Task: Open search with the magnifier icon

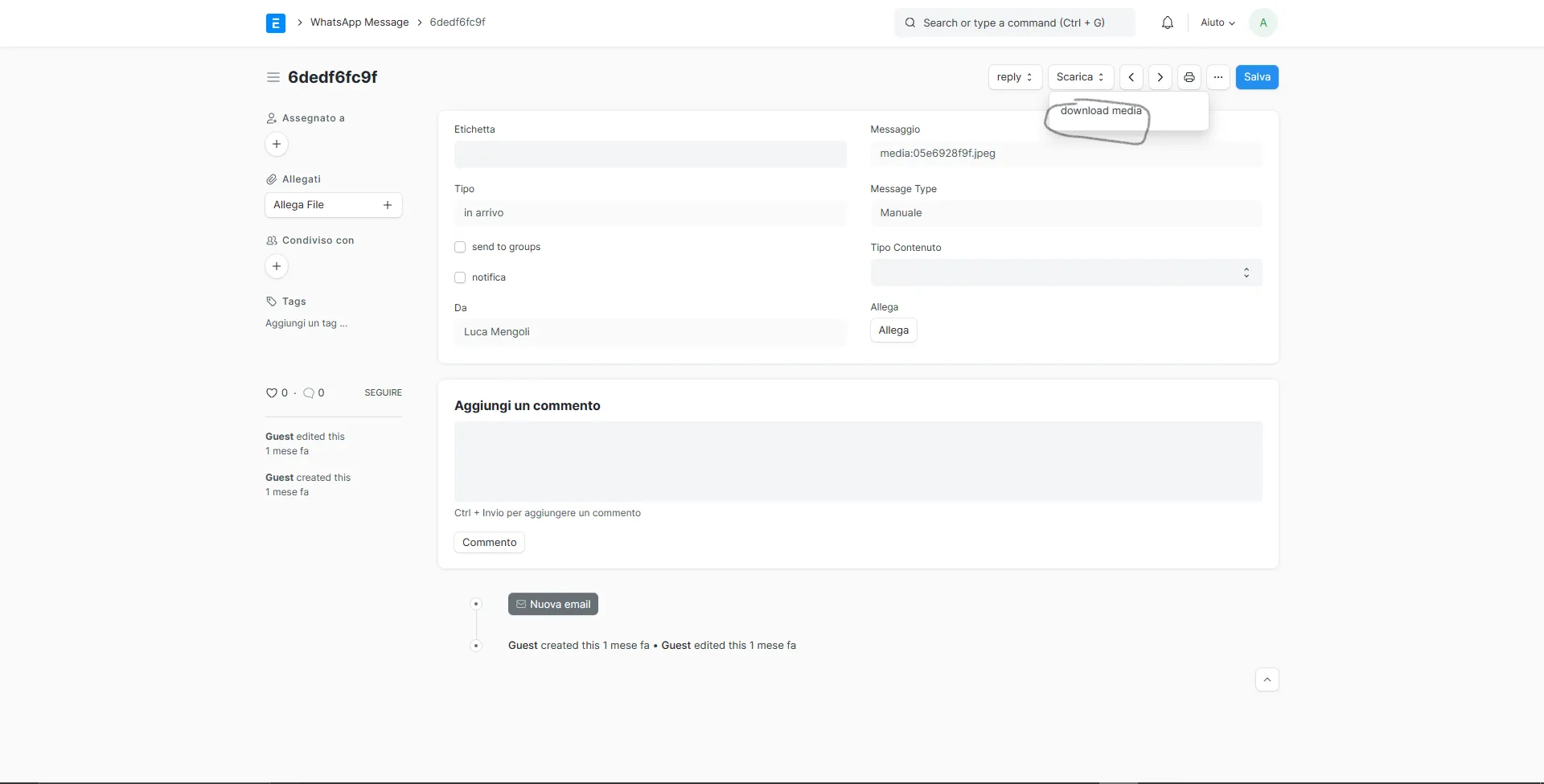Action: pos(910,23)
